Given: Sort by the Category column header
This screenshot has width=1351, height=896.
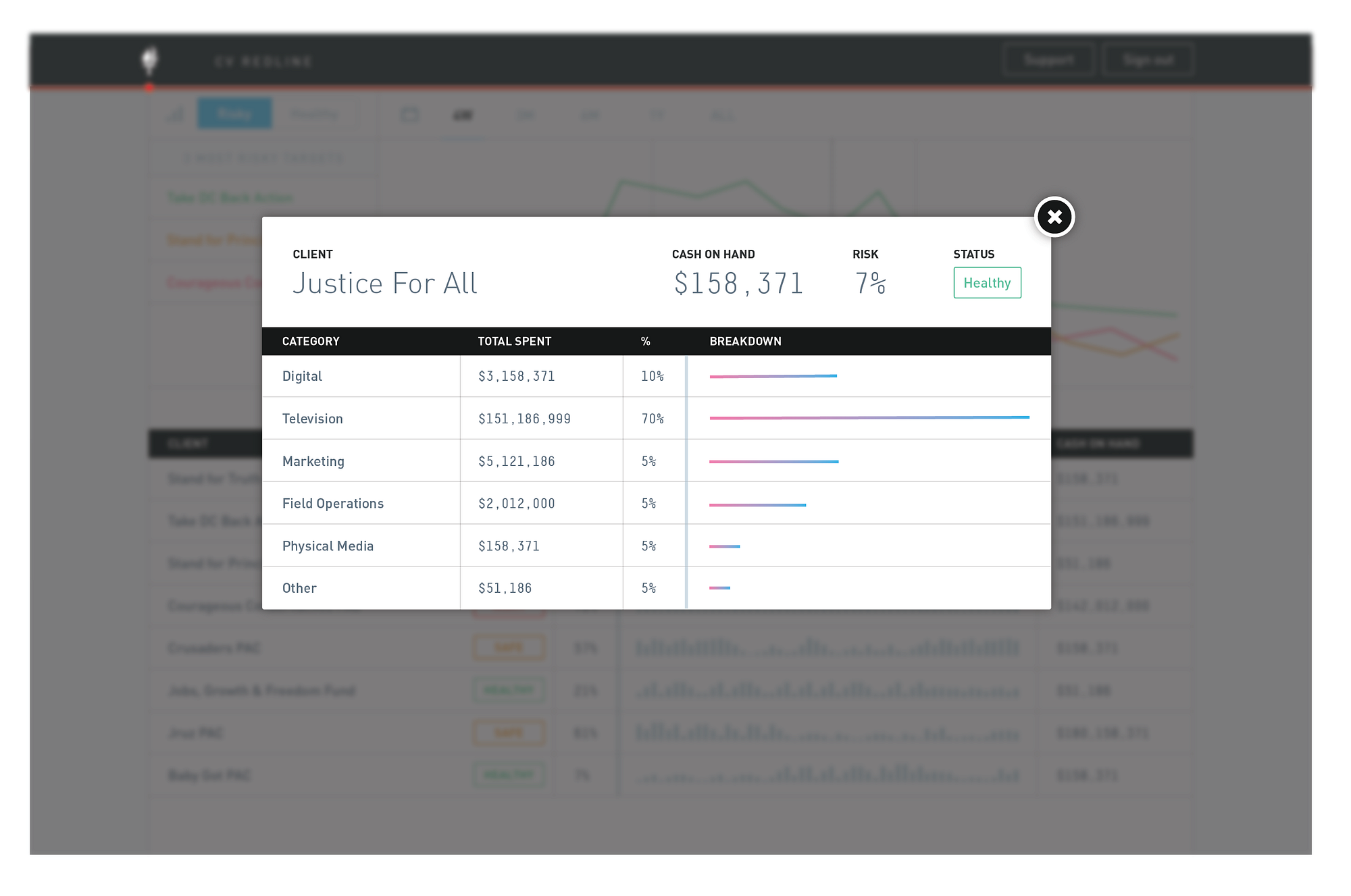Looking at the screenshot, I should point(311,342).
